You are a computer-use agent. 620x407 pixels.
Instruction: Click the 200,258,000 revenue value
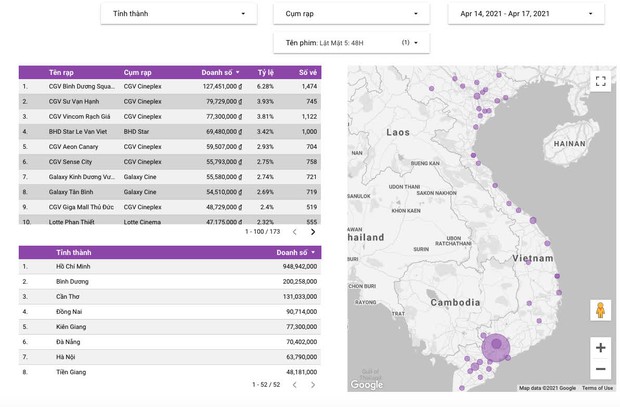[300, 282]
